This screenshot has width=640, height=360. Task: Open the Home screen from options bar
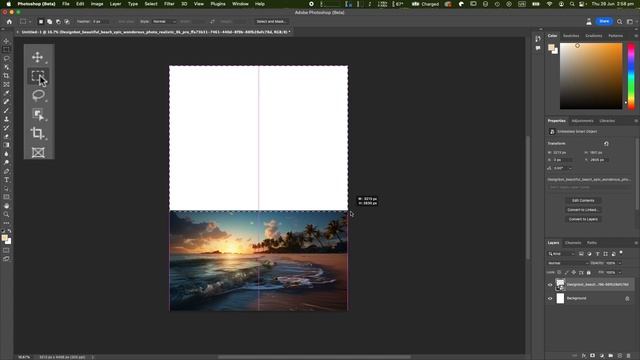click(x=9, y=22)
